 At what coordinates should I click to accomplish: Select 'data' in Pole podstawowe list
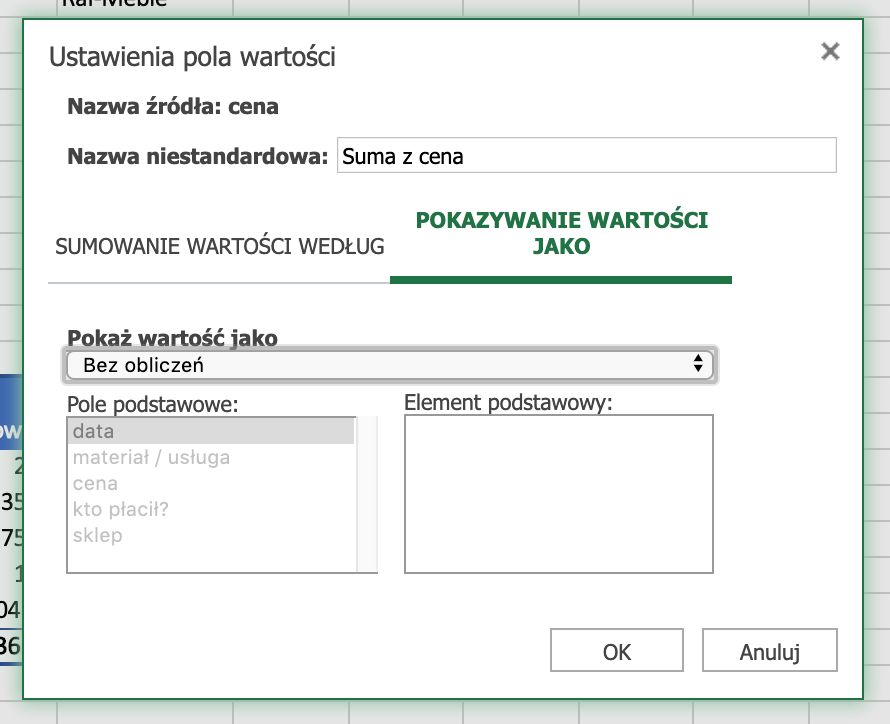pyautogui.click(x=211, y=431)
